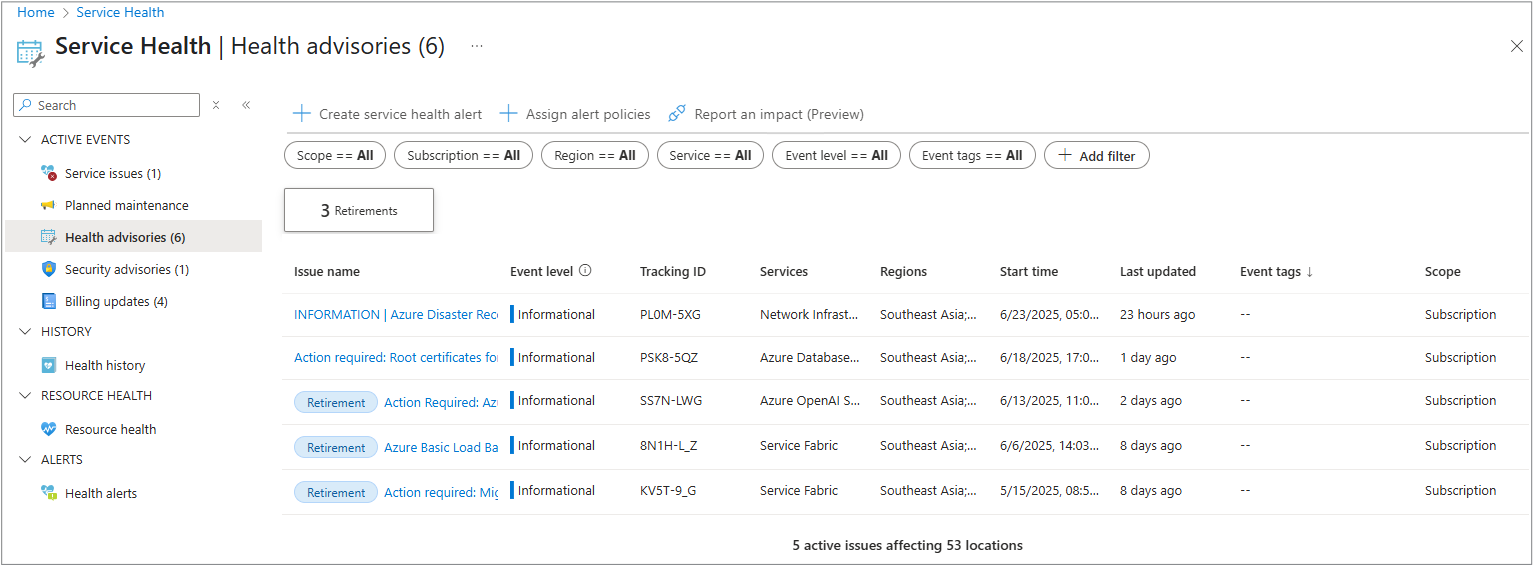Collapse the ACTIVE EVENTS section
This screenshot has width=1533, height=565.
tap(25, 140)
